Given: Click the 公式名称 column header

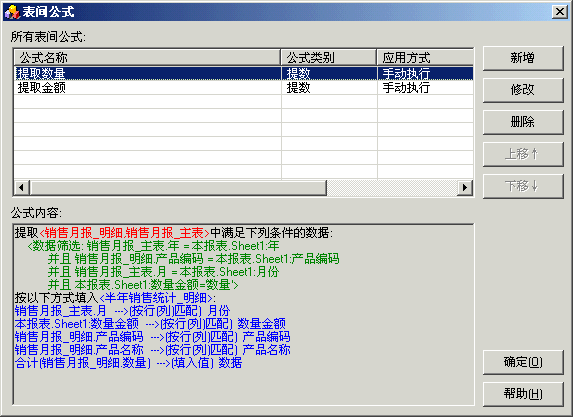Looking at the screenshot, I should tap(147, 58).
